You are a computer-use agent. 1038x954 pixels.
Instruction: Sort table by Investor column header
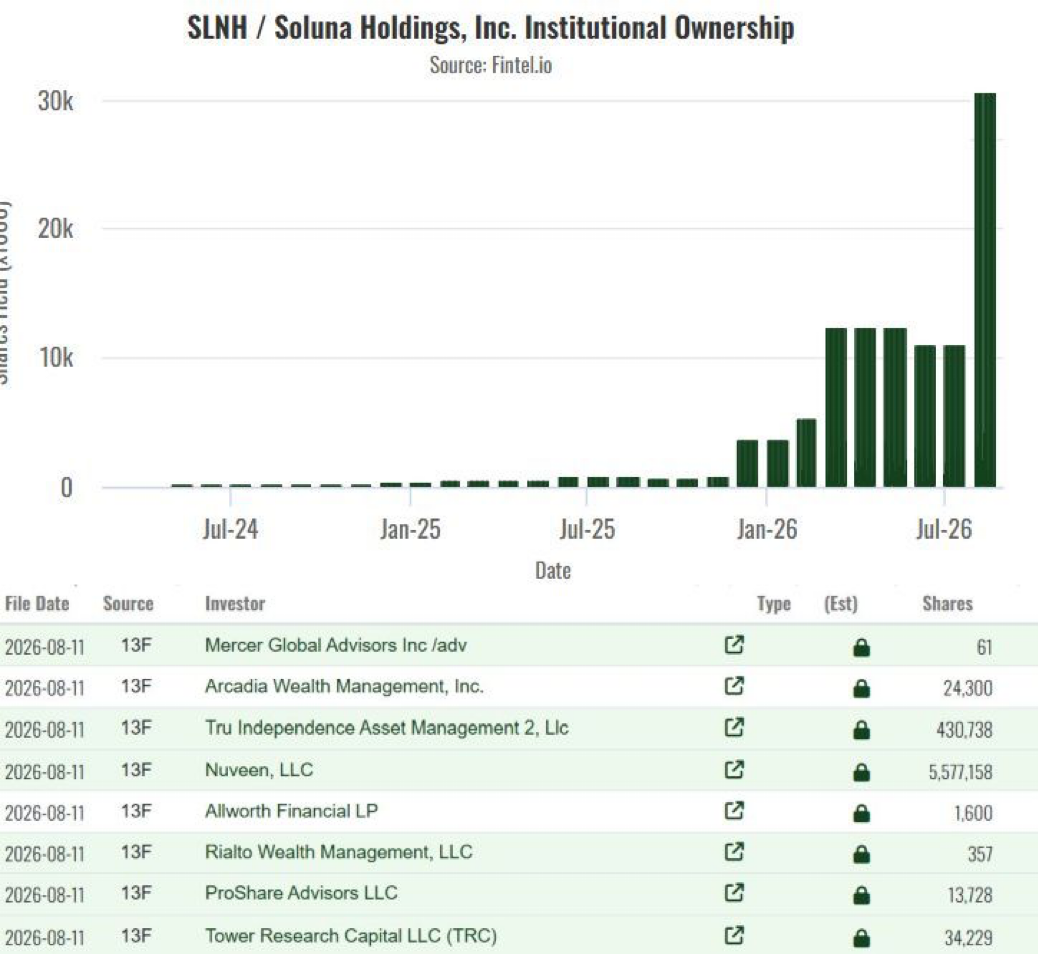[x=235, y=603]
